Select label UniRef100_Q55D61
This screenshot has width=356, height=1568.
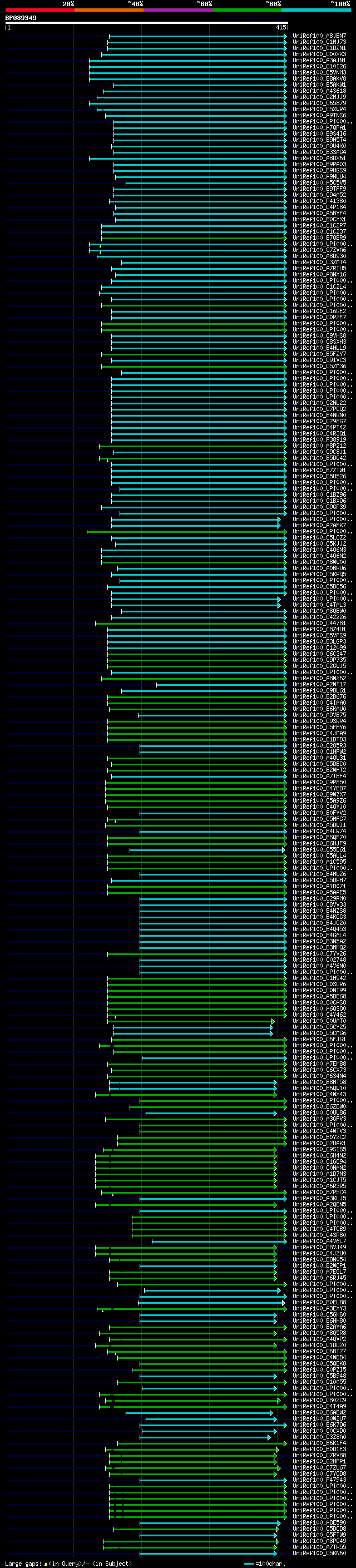[x=319, y=849]
